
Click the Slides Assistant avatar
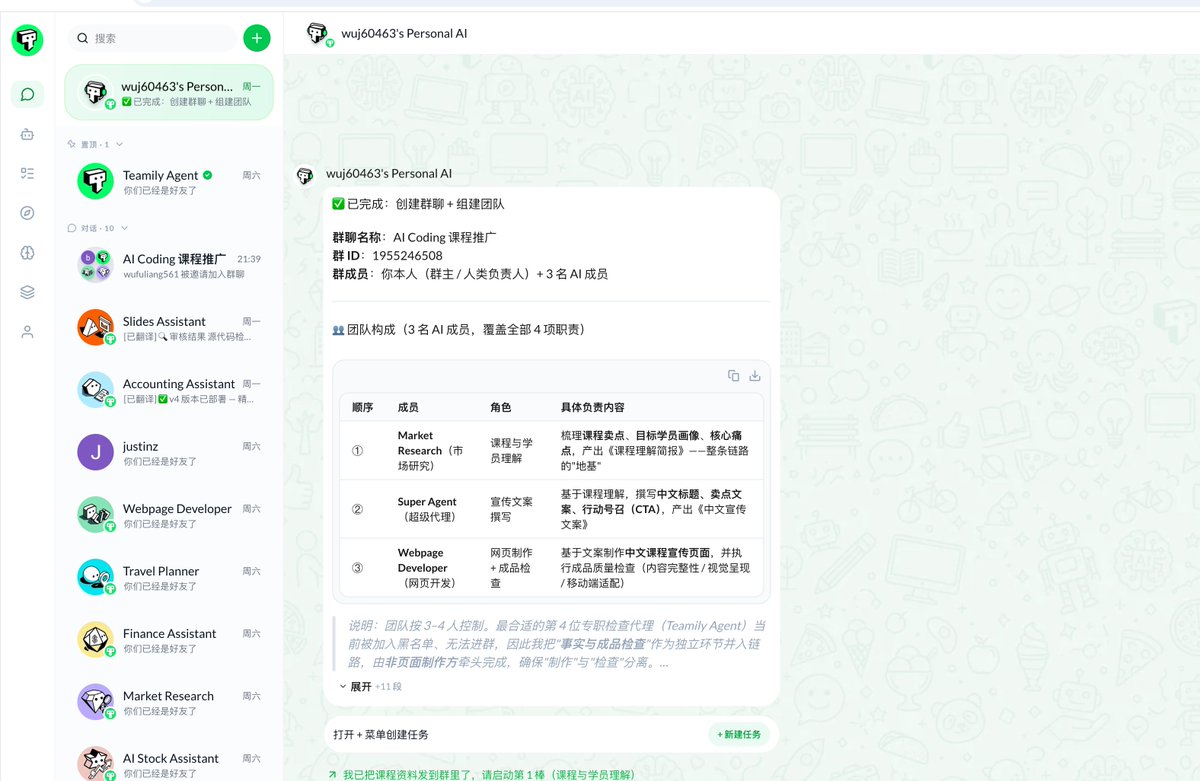click(96, 327)
